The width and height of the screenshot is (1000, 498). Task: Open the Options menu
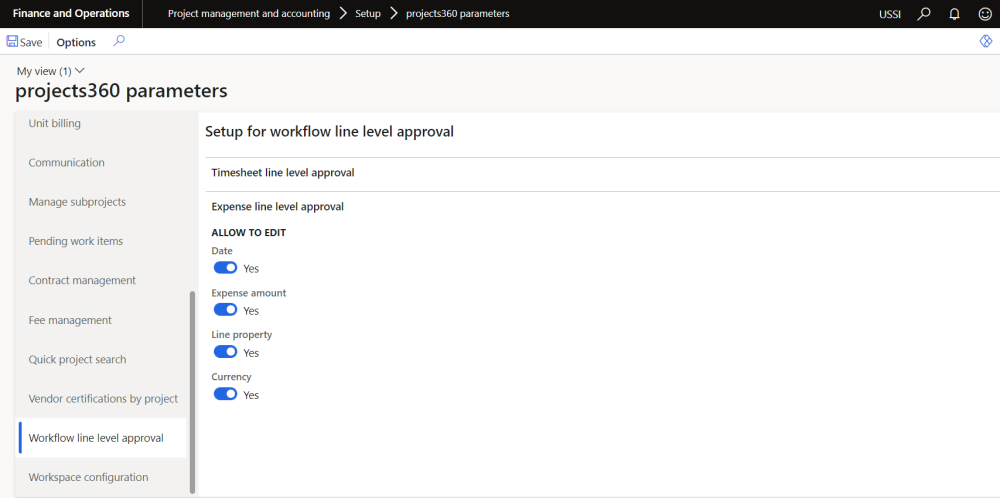point(76,42)
